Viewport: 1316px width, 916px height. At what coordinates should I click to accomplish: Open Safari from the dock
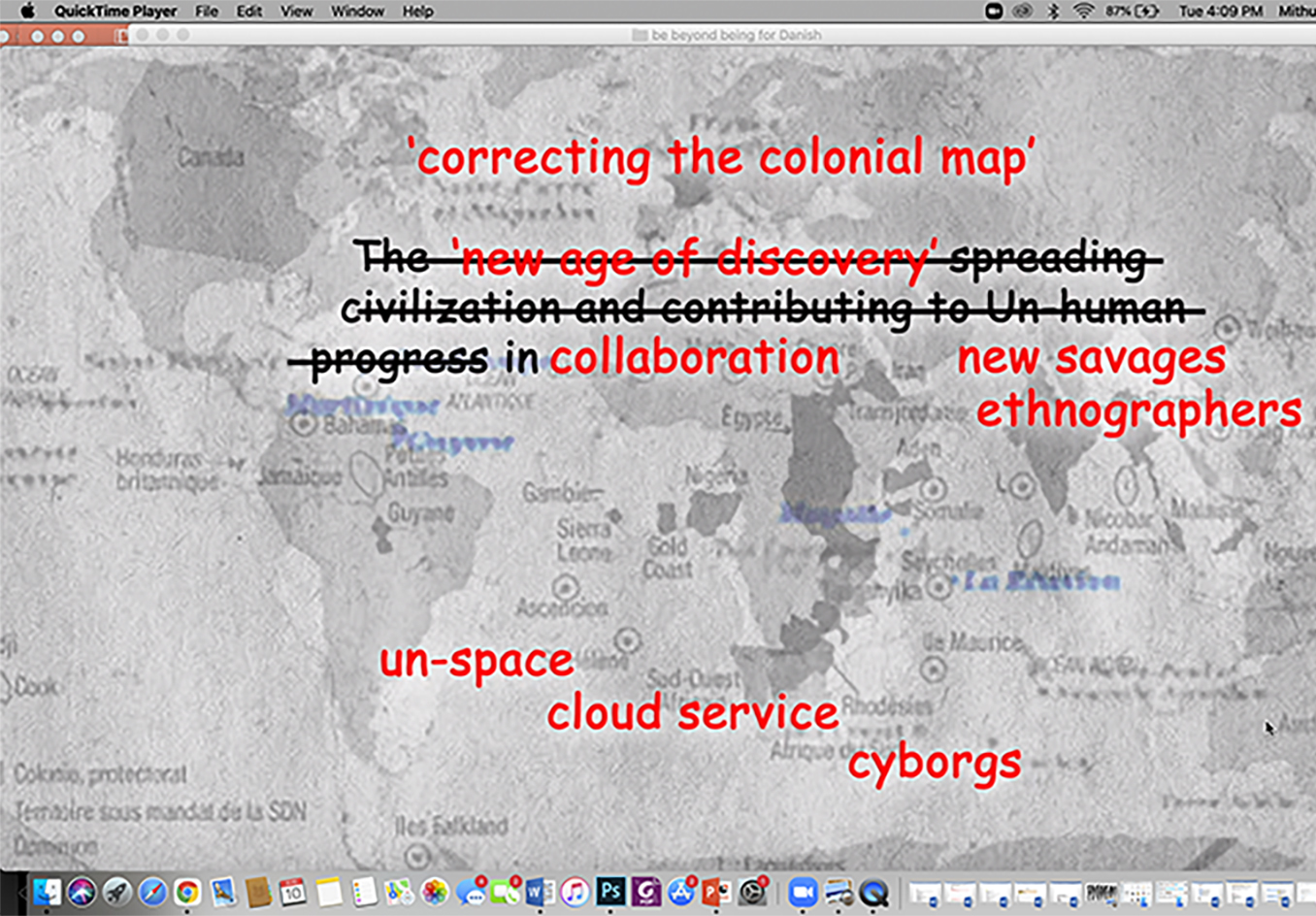152,892
